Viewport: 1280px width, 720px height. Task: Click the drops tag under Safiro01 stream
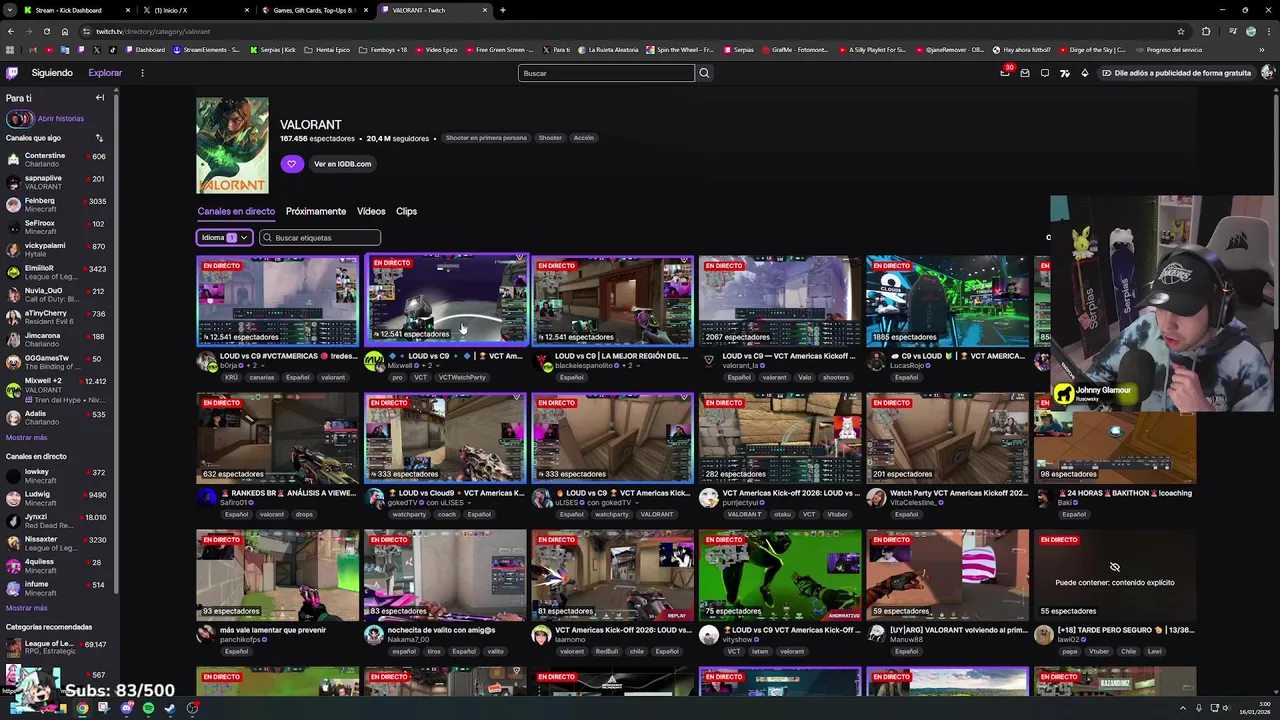tap(304, 515)
